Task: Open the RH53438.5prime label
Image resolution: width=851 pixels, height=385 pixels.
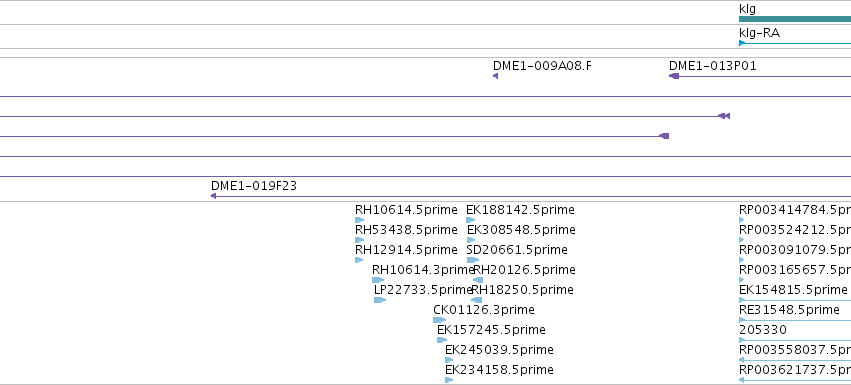Action: (406, 230)
